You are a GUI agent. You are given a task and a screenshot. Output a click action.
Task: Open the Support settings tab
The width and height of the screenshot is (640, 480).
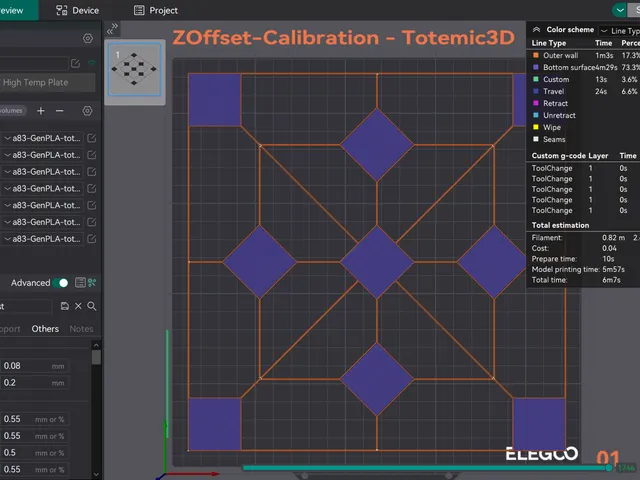[x=10, y=329]
